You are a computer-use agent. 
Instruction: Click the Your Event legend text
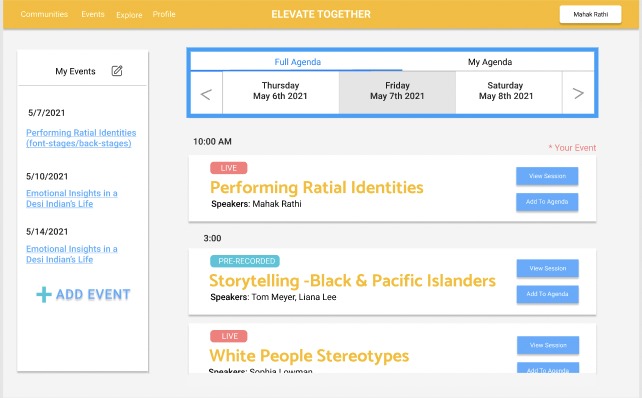pos(572,148)
